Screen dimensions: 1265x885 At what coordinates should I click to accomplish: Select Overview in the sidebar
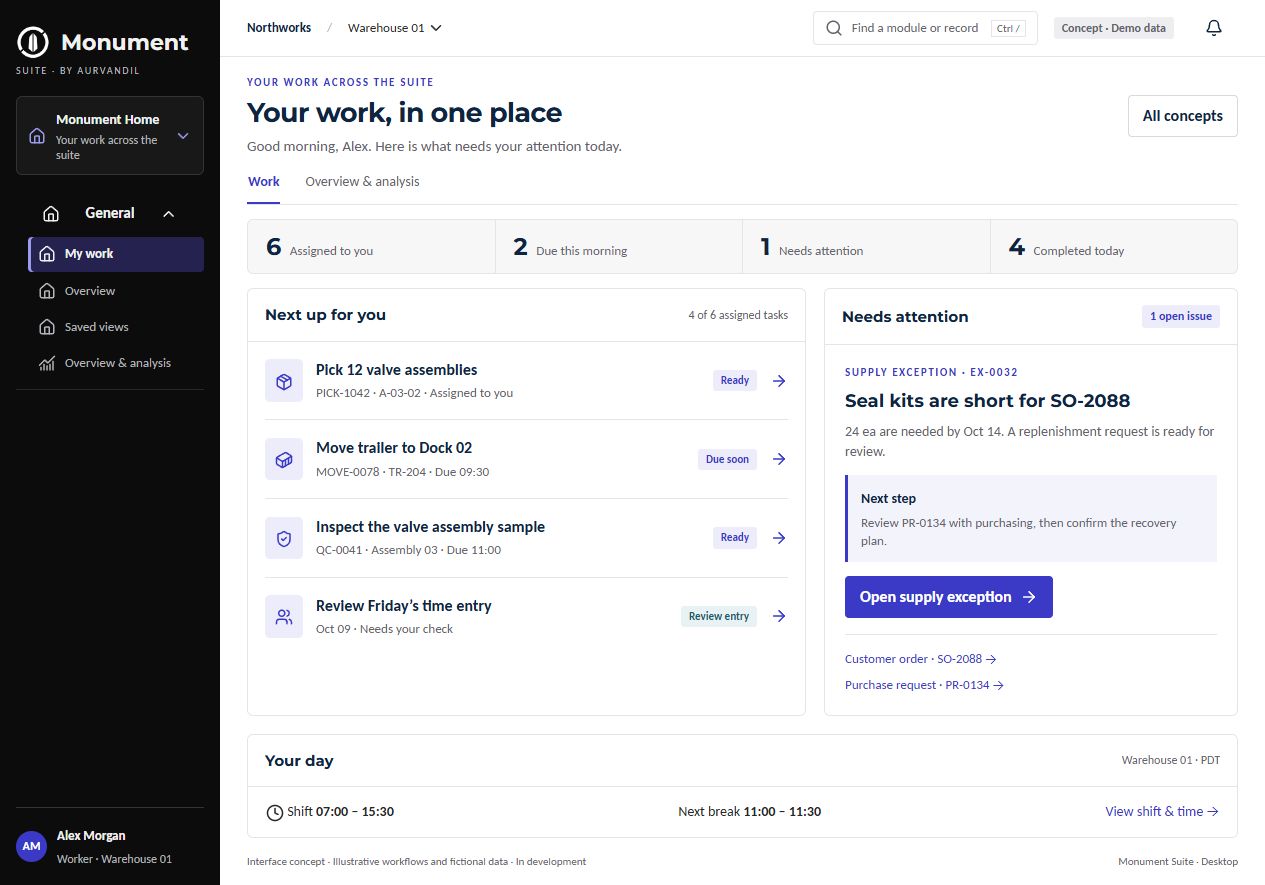click(x=116, y=291)
